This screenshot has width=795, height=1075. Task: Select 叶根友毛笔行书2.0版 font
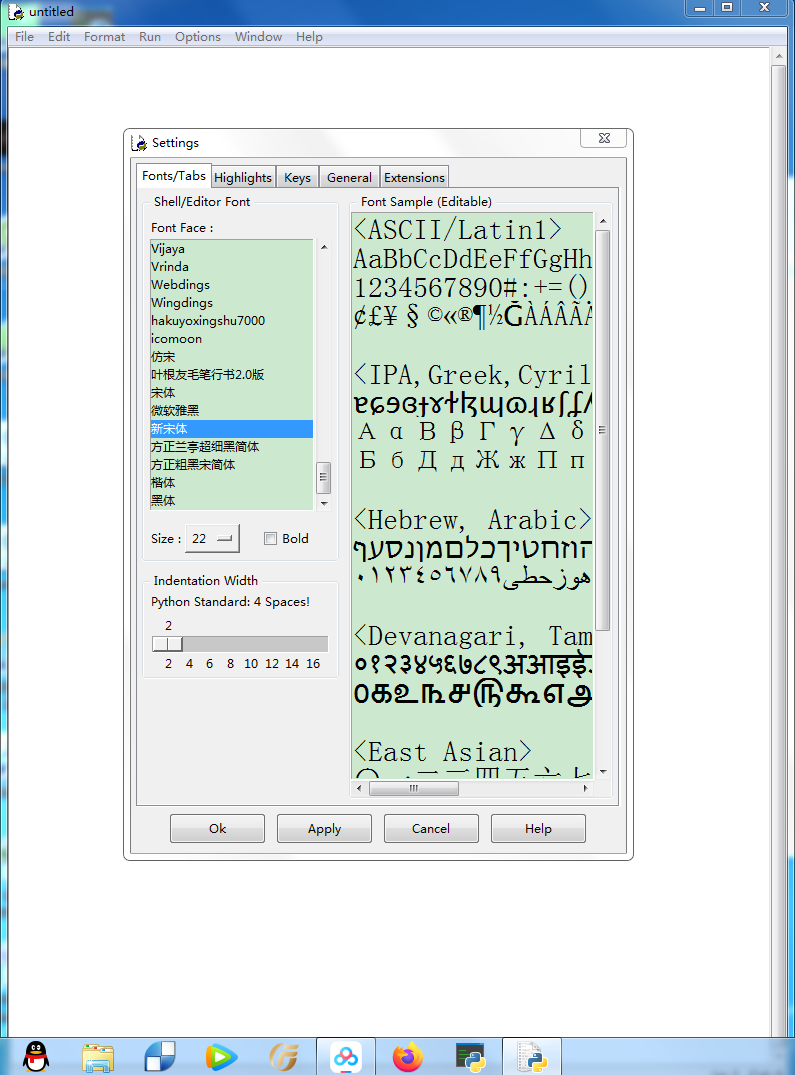point(232,374)
